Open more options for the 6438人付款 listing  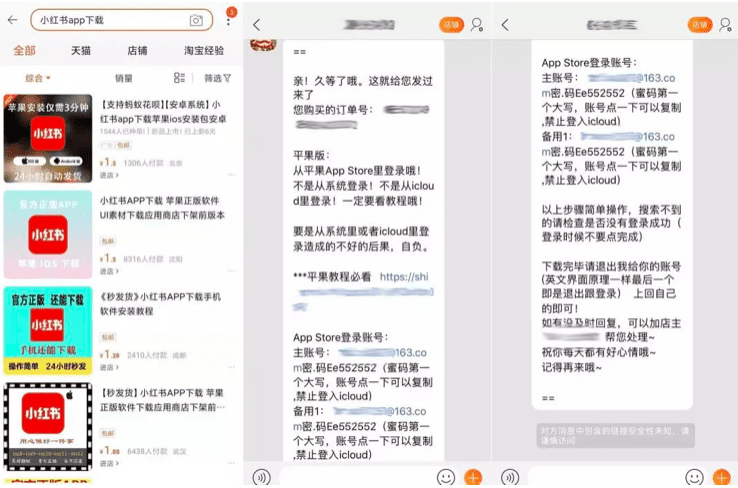click(231, 463)
